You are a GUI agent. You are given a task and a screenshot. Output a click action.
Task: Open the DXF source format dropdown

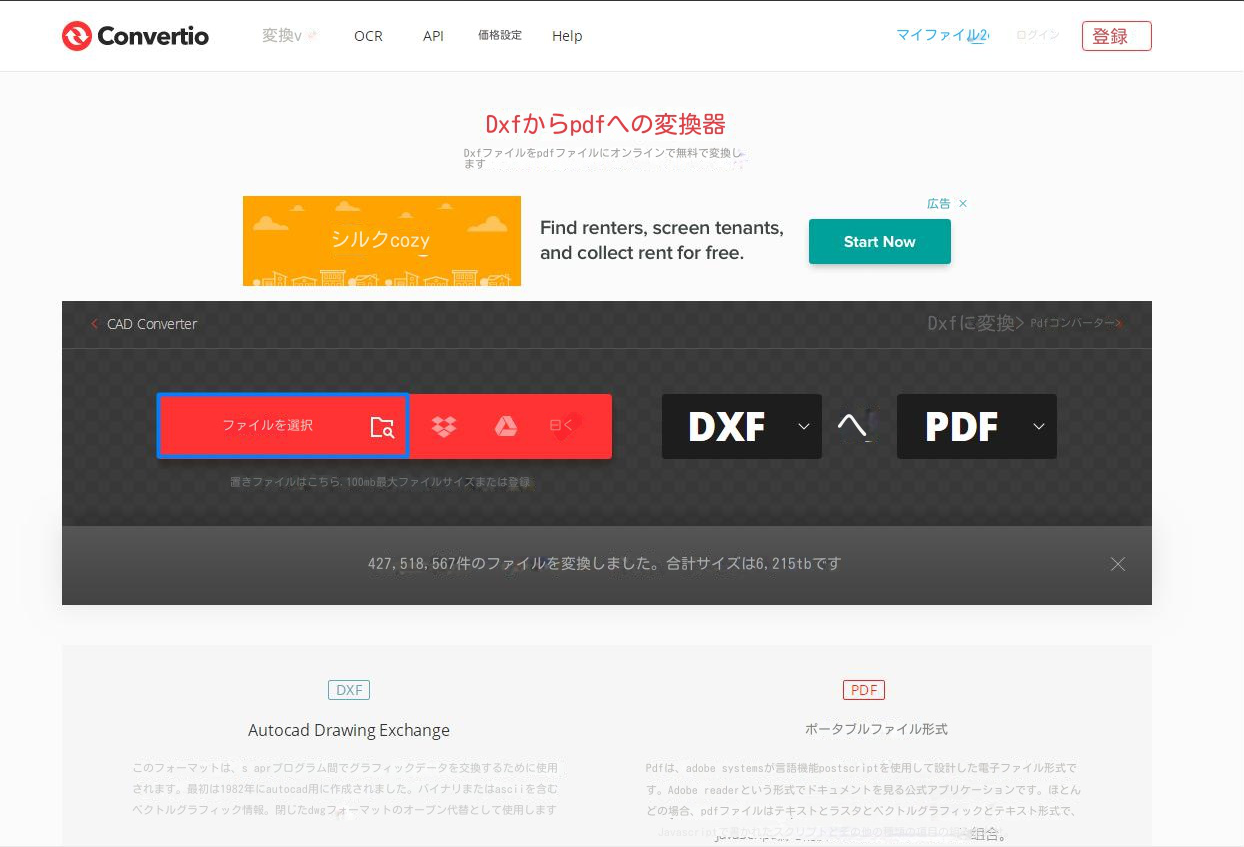742,427
